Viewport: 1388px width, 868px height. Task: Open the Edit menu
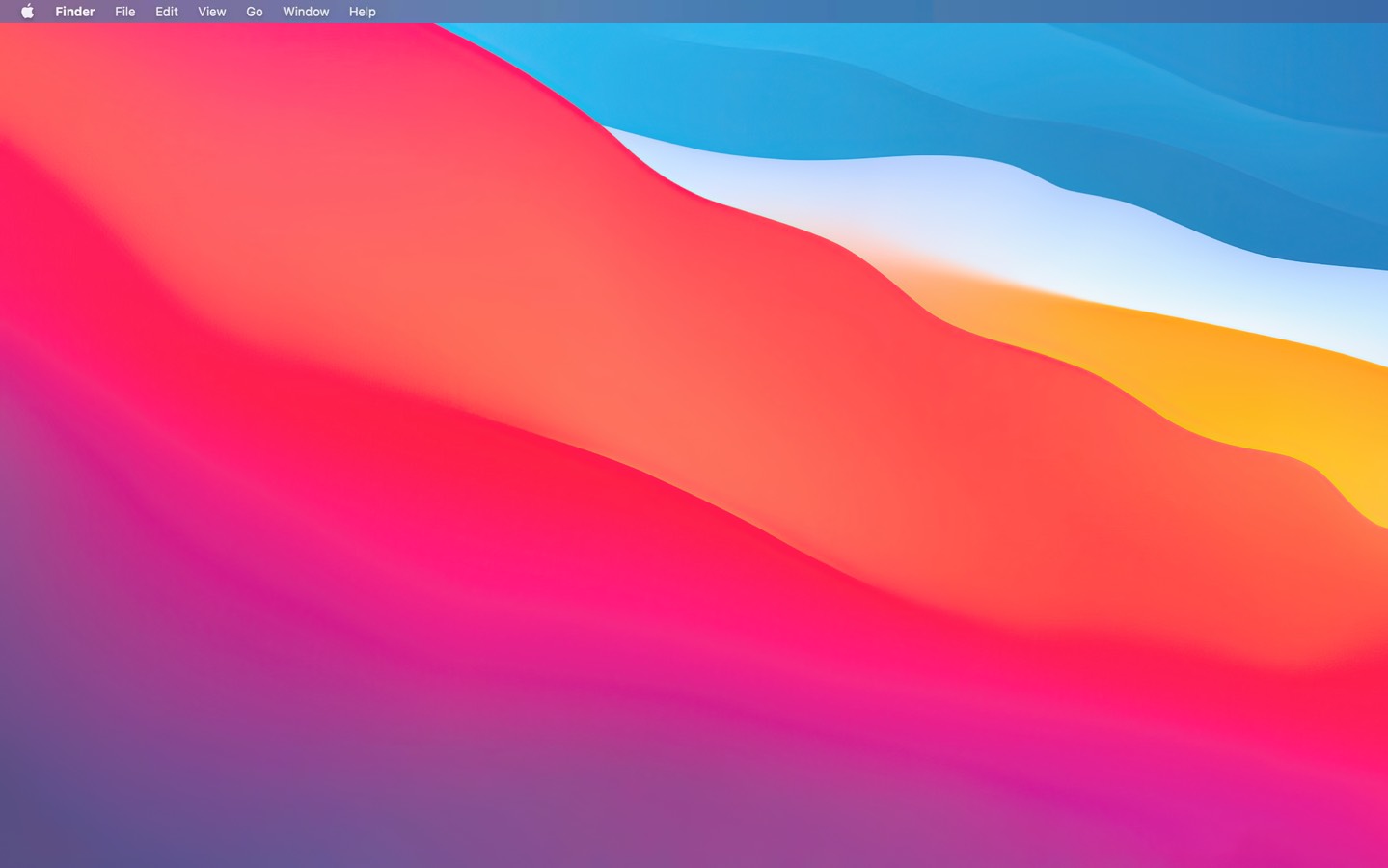(167, 12)
